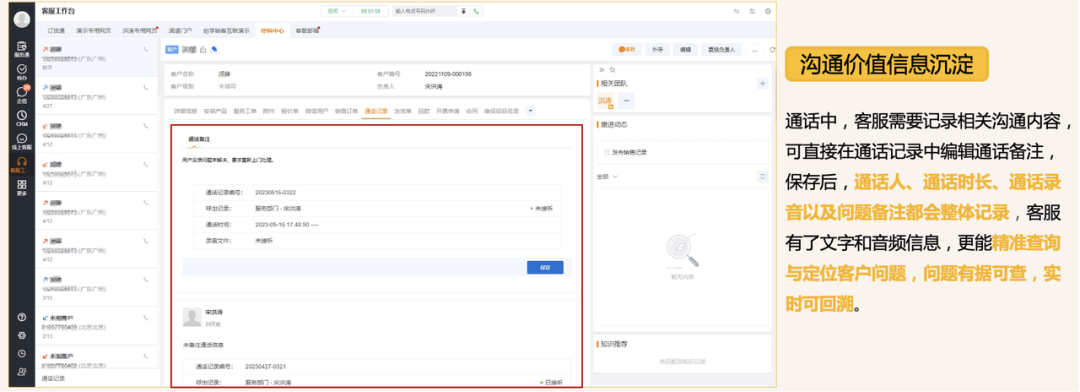The height and width of the screenshot is (392, 1080).
Task: Click the dial-pad icon beside phone input
Action: (x=464, y=11)
